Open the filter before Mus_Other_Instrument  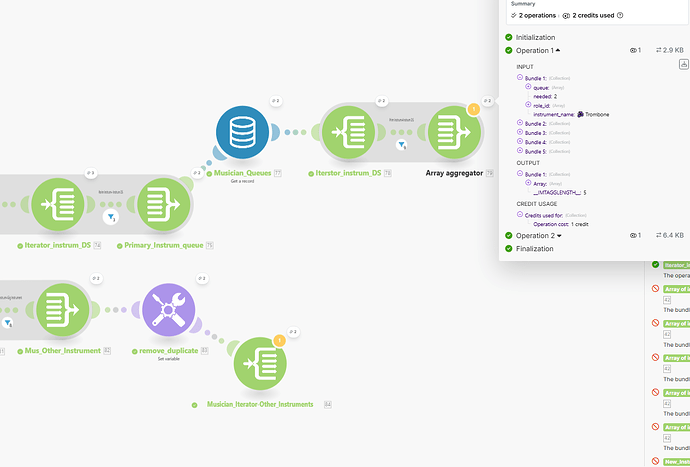coord(8,323)
